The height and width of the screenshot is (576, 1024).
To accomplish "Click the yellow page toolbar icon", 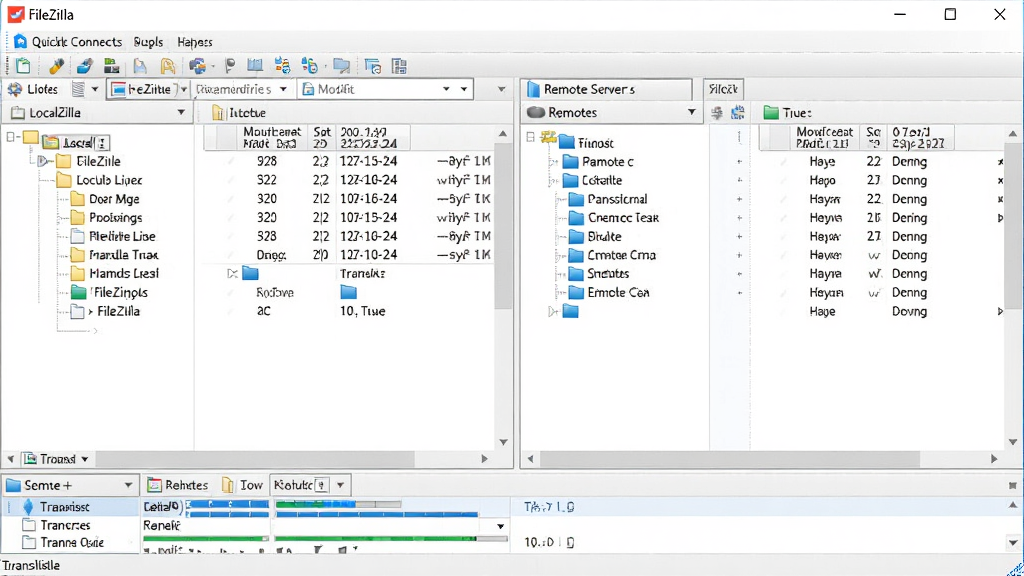I will click(168, 65).
